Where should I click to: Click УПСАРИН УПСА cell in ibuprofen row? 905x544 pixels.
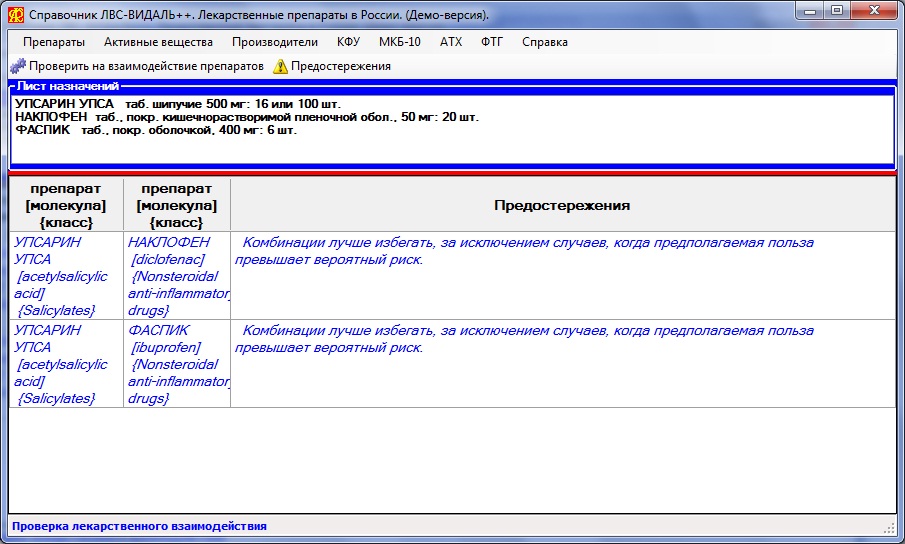click(66, 364)
